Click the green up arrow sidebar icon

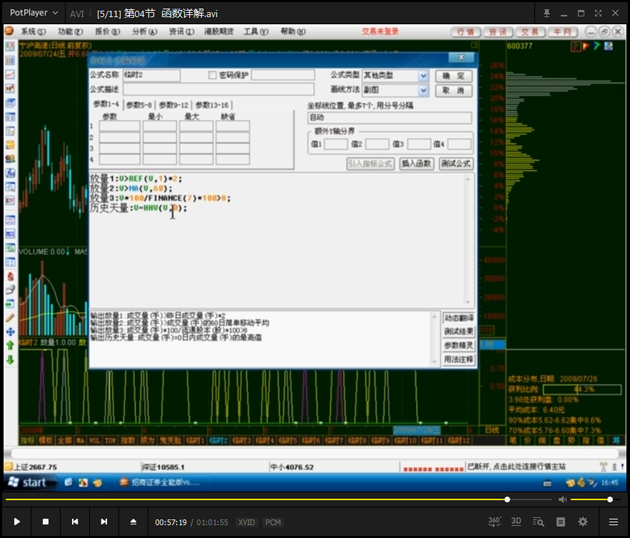coord(10,345)
